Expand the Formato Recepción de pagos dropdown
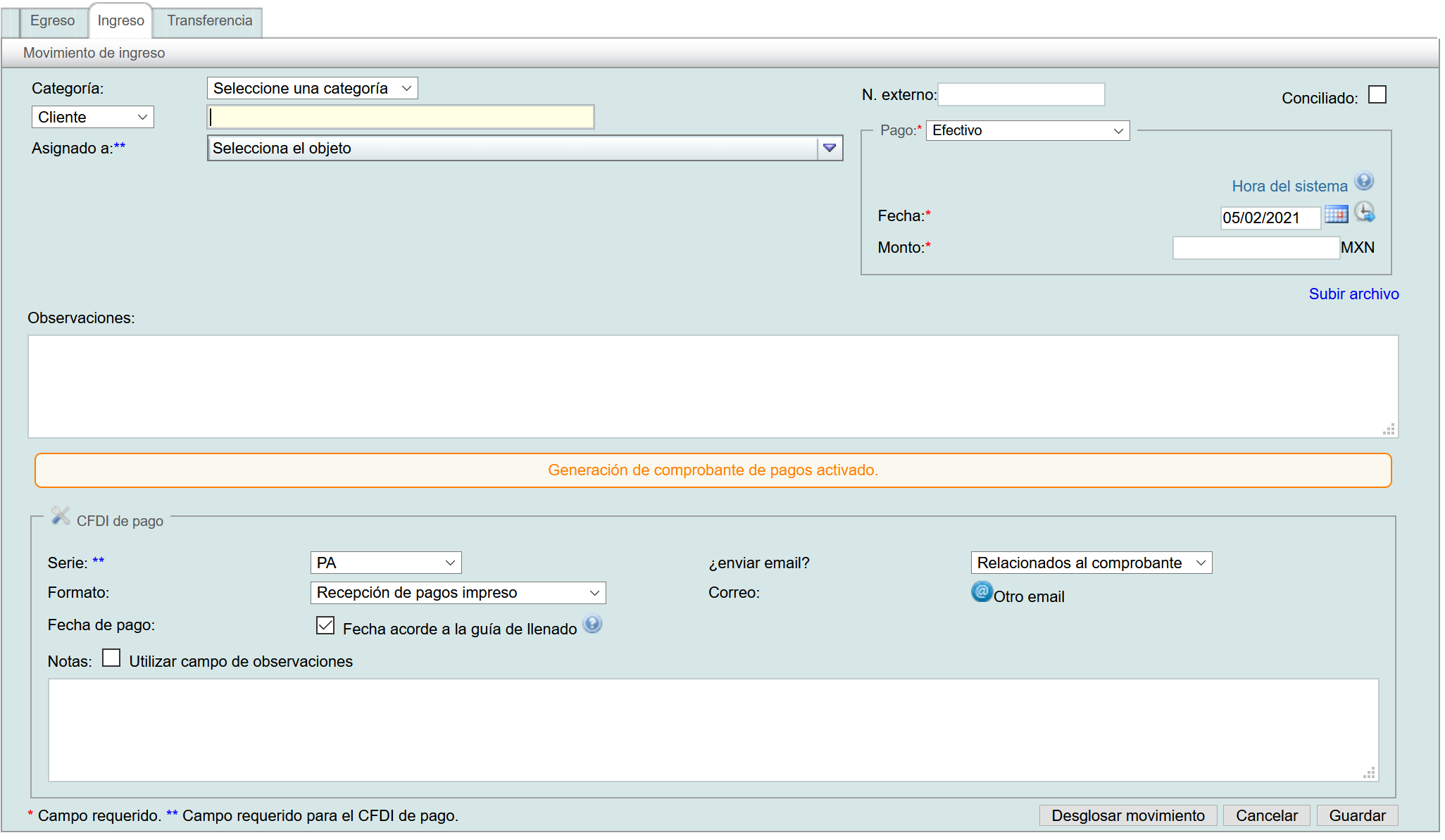This screenshot has height=840, width=1445. (458, 593)
